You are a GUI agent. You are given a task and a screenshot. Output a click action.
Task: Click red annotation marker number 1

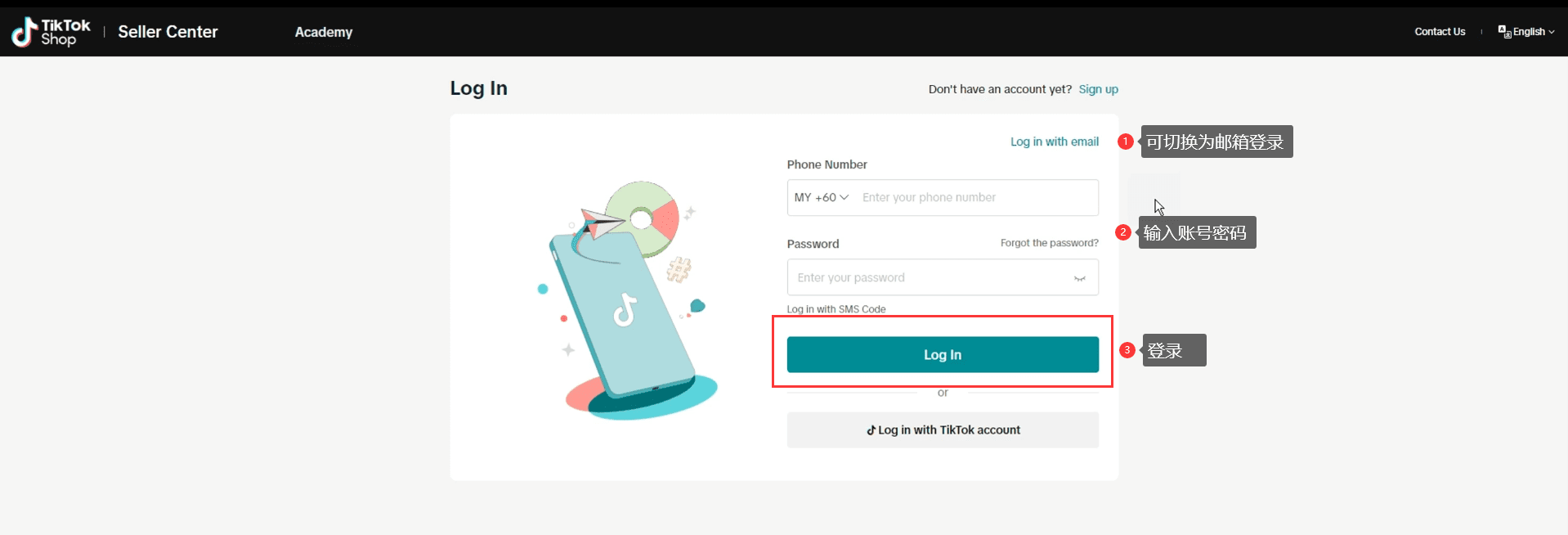coord(1125,142)
